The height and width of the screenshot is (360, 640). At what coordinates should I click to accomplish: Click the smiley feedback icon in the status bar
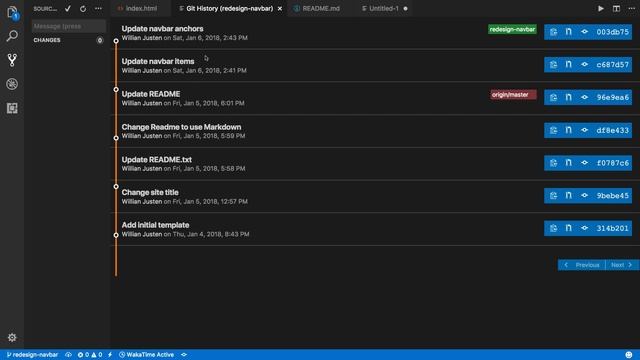[629, 355]
